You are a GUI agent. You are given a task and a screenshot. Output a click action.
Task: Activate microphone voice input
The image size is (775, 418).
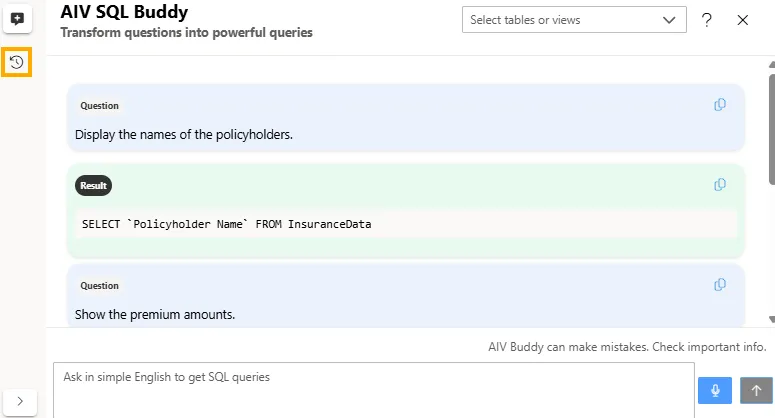(x=715, y=390)
